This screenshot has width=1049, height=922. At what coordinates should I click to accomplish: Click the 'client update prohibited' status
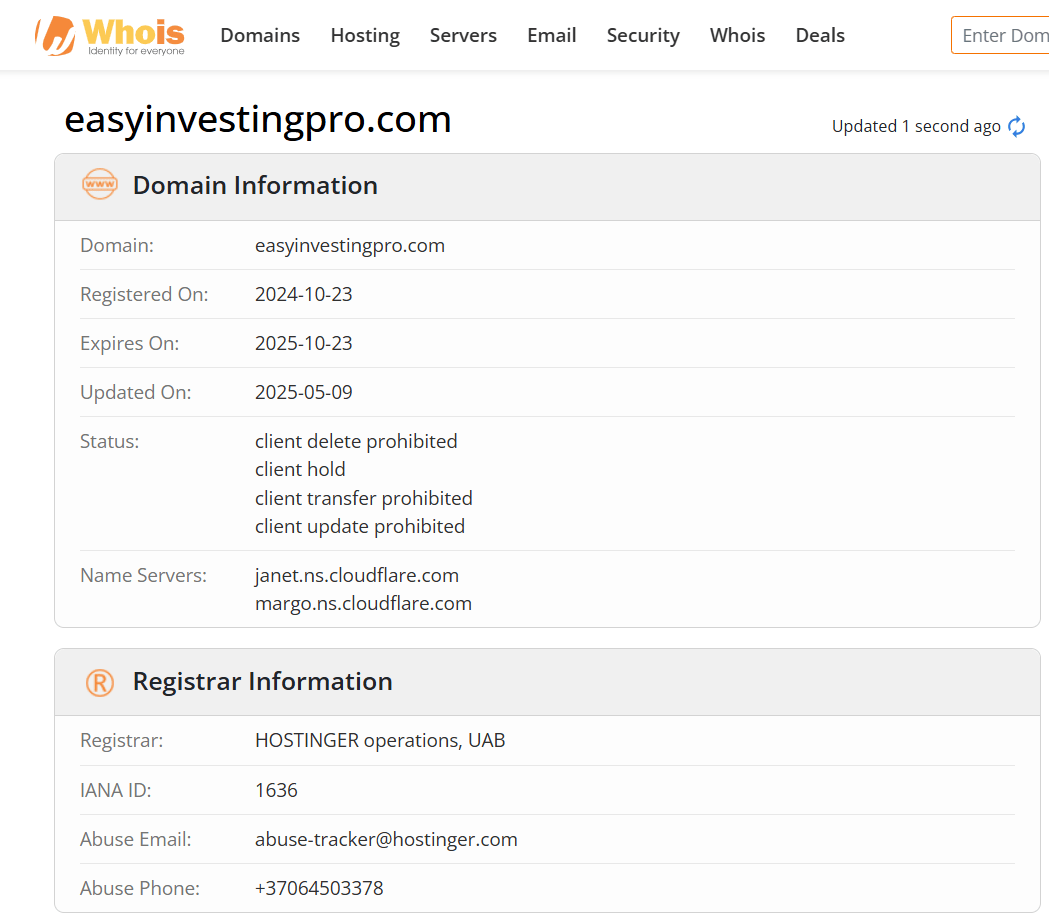click(360, 527)
